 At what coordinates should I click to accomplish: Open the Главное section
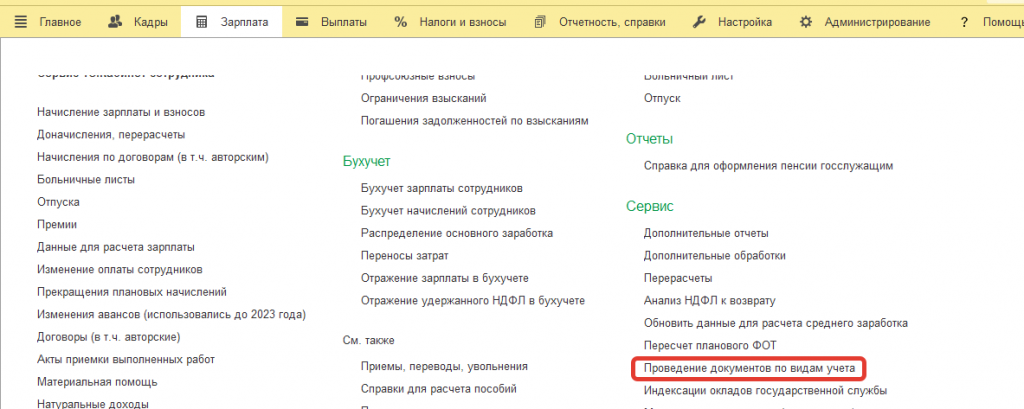[60, 22]
